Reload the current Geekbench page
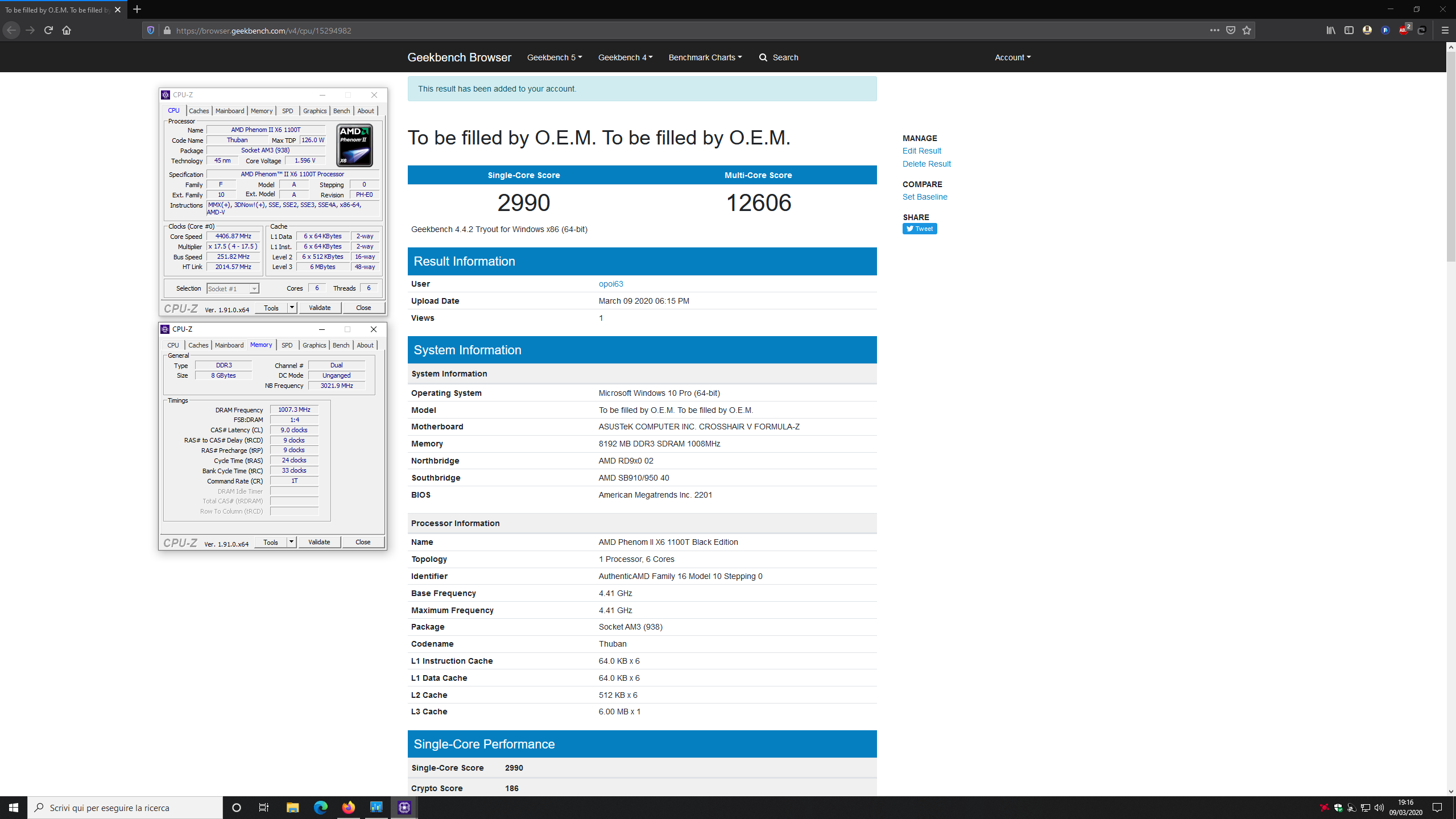Image resolution: width=1456 pixels, height=819 pixels. tap(48, 30)
